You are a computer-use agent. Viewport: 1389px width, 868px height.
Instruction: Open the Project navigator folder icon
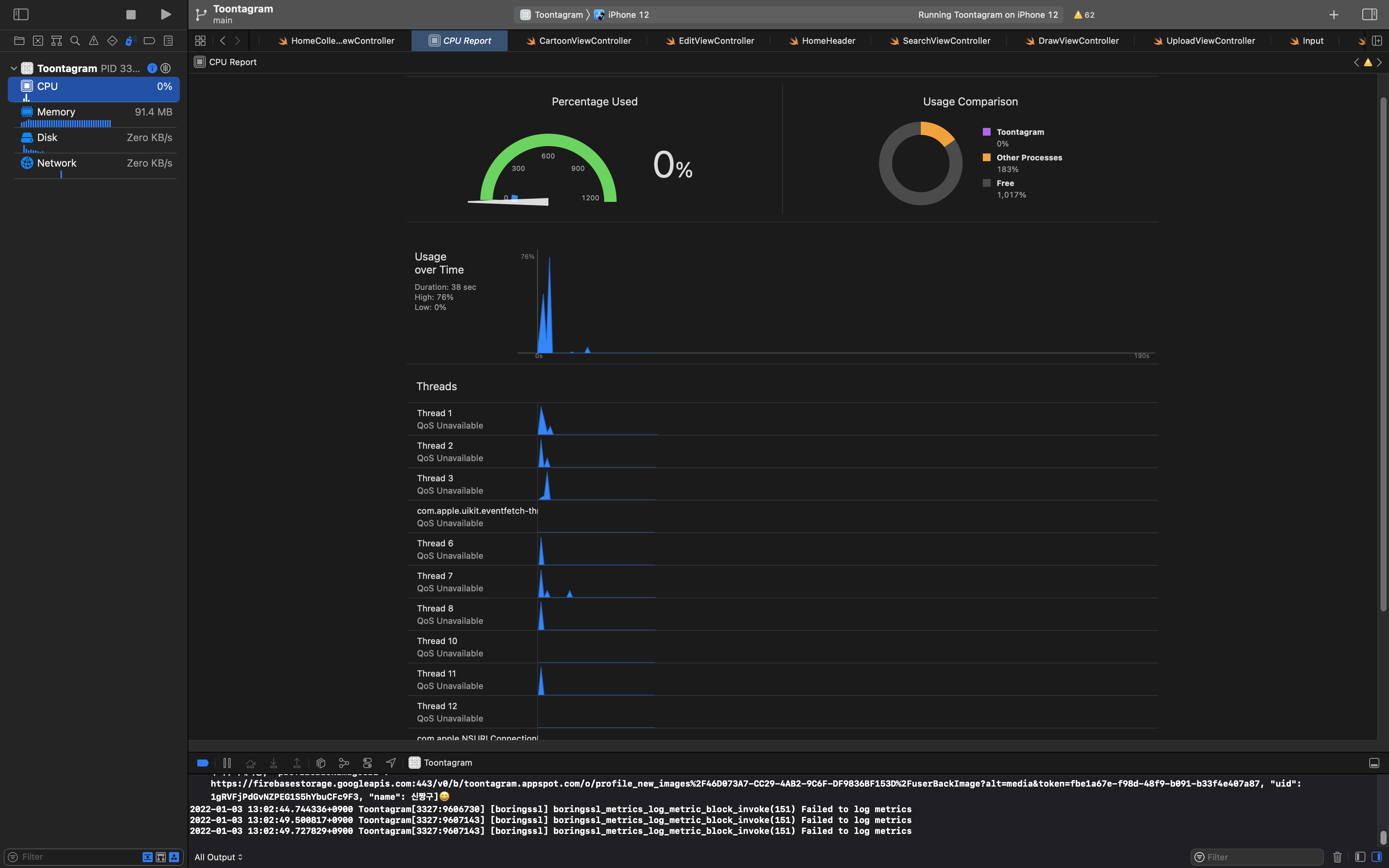pyautogui.click(x=19, y=41)
